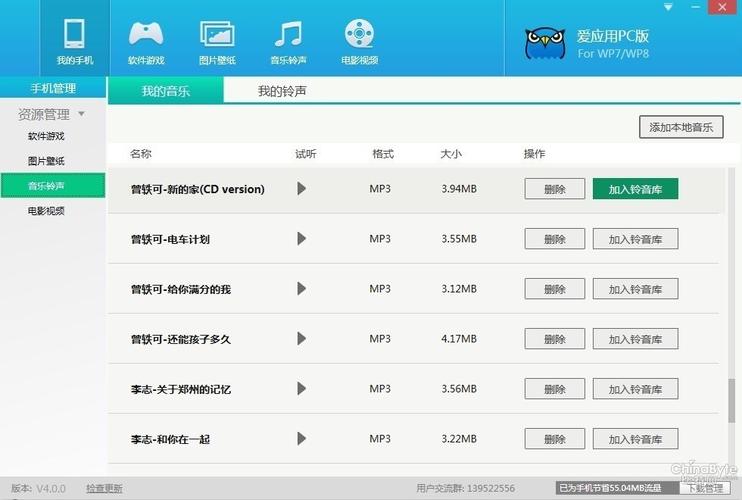Open the 音乐铃声 music note section
The image size is (742, 500).
(288, 42)
